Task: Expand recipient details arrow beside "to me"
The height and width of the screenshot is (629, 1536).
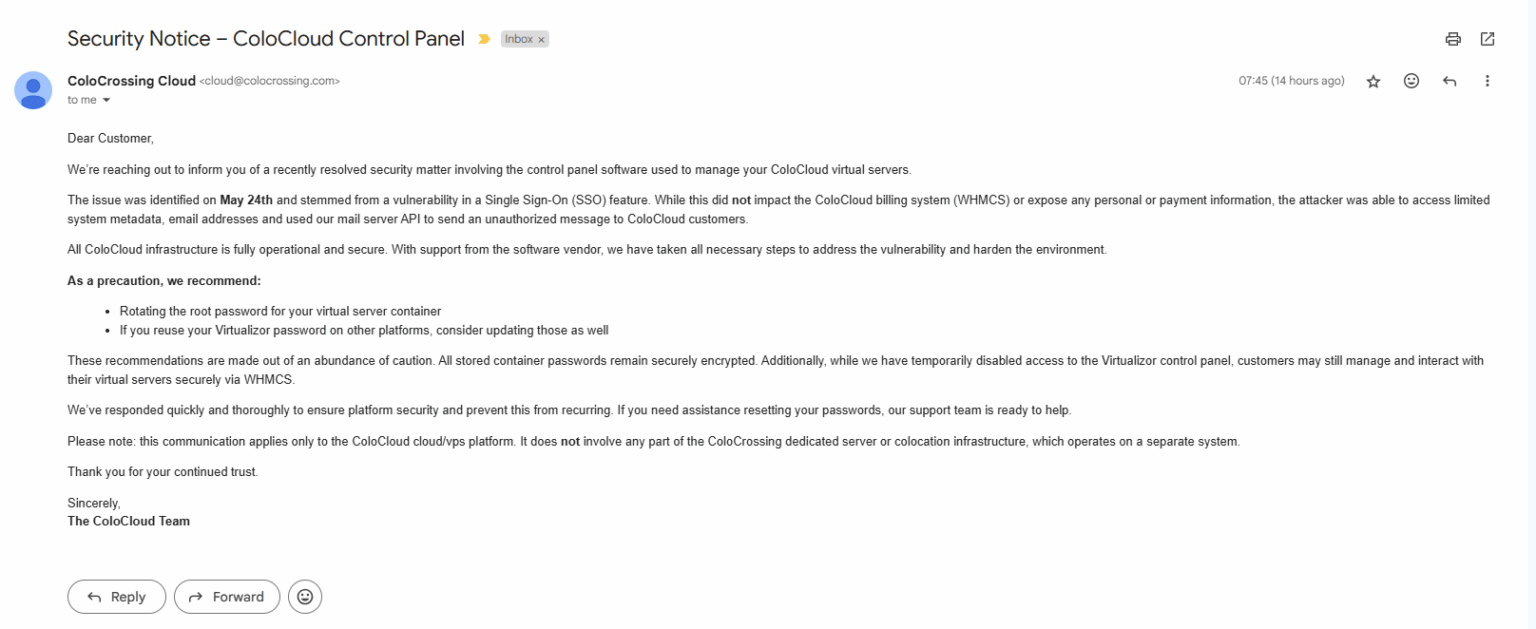Action: [x=106, y=100]
